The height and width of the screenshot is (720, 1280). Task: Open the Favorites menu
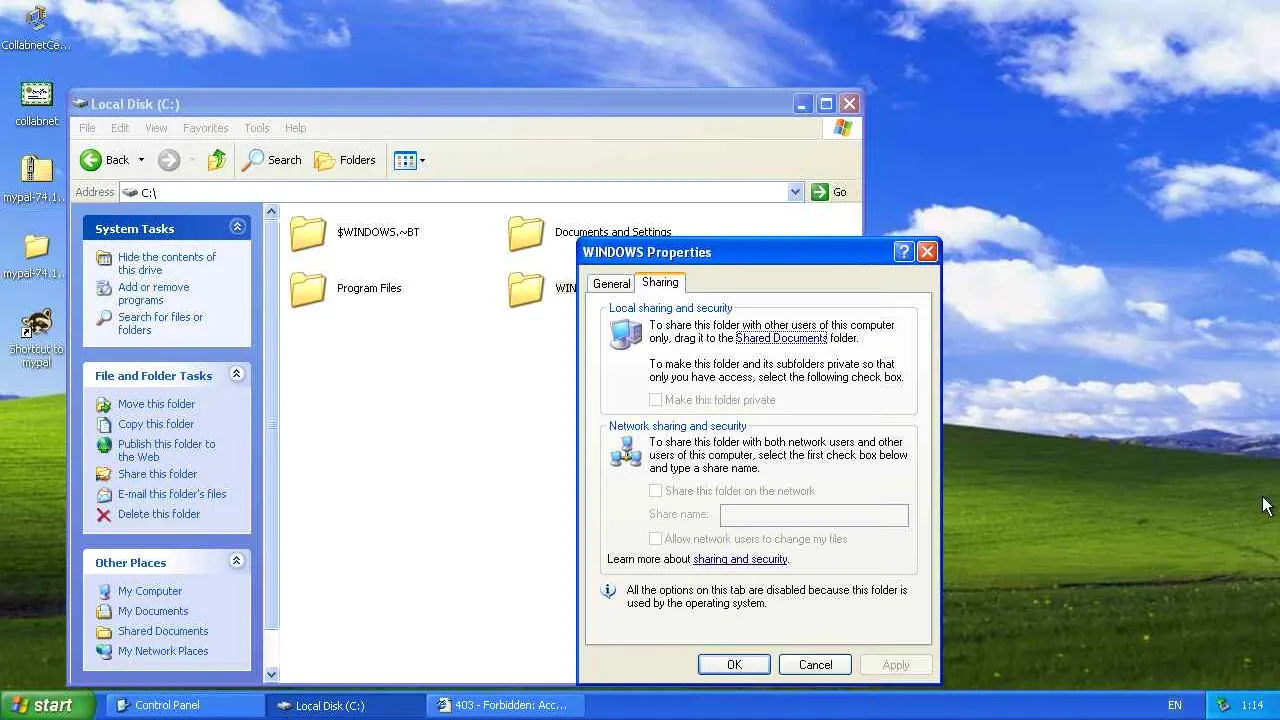[x=206, y=128]
